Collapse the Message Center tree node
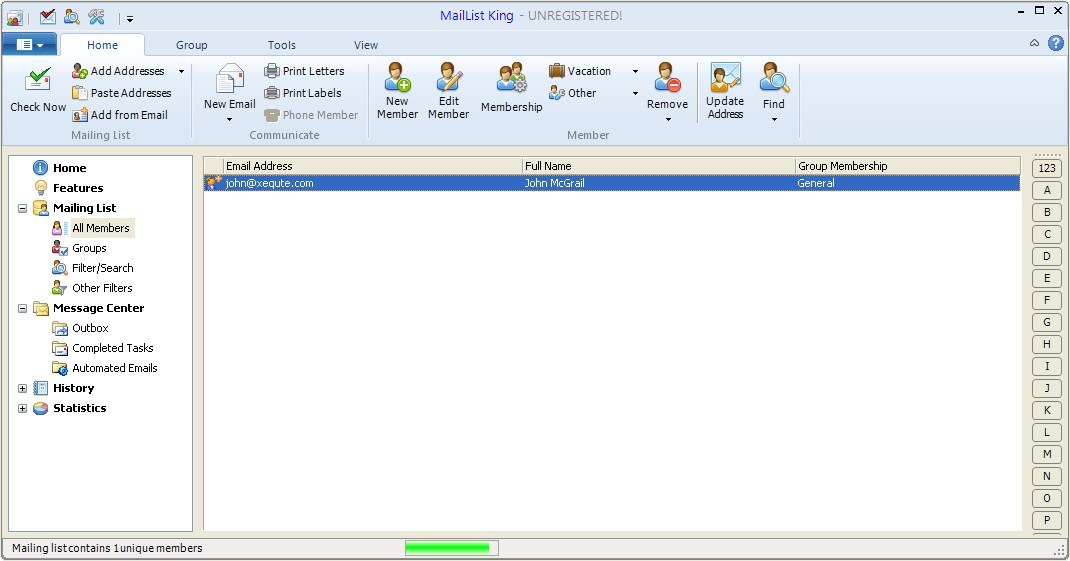Image resolution: width=1070 pixels, height=561 pixels. point(23,308)
